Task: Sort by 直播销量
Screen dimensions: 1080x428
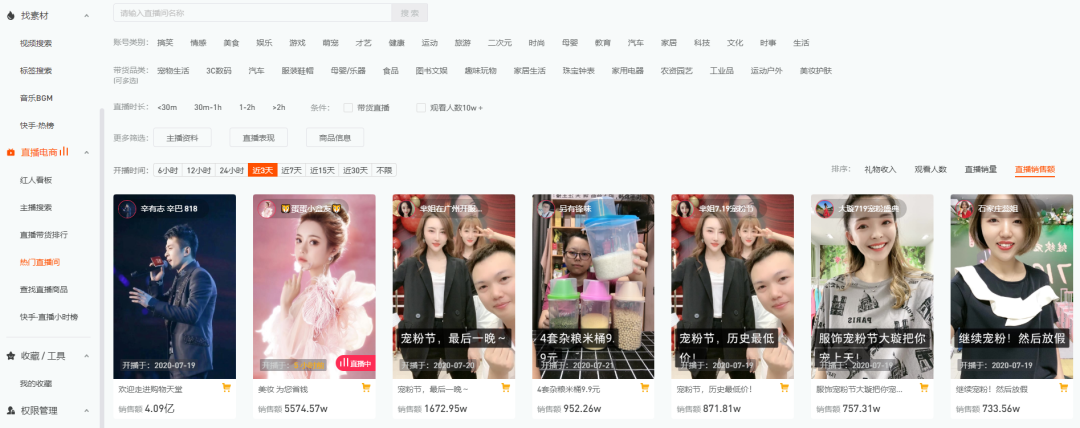Action: coord(981,170)
